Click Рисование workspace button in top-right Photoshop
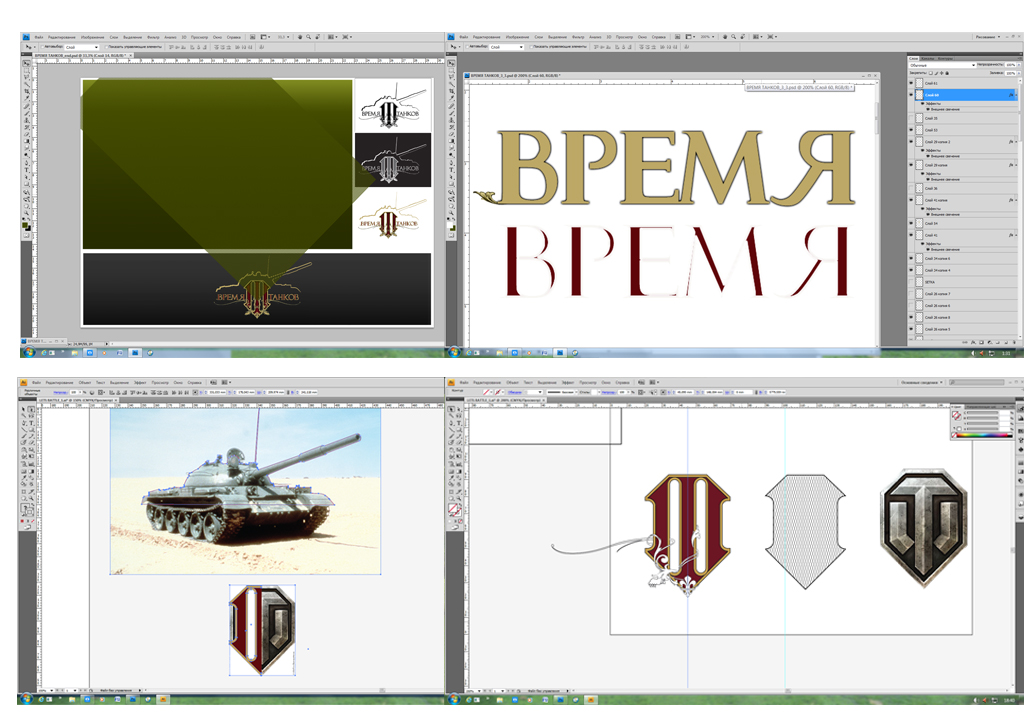1024x724 pixels. (988, 37)
